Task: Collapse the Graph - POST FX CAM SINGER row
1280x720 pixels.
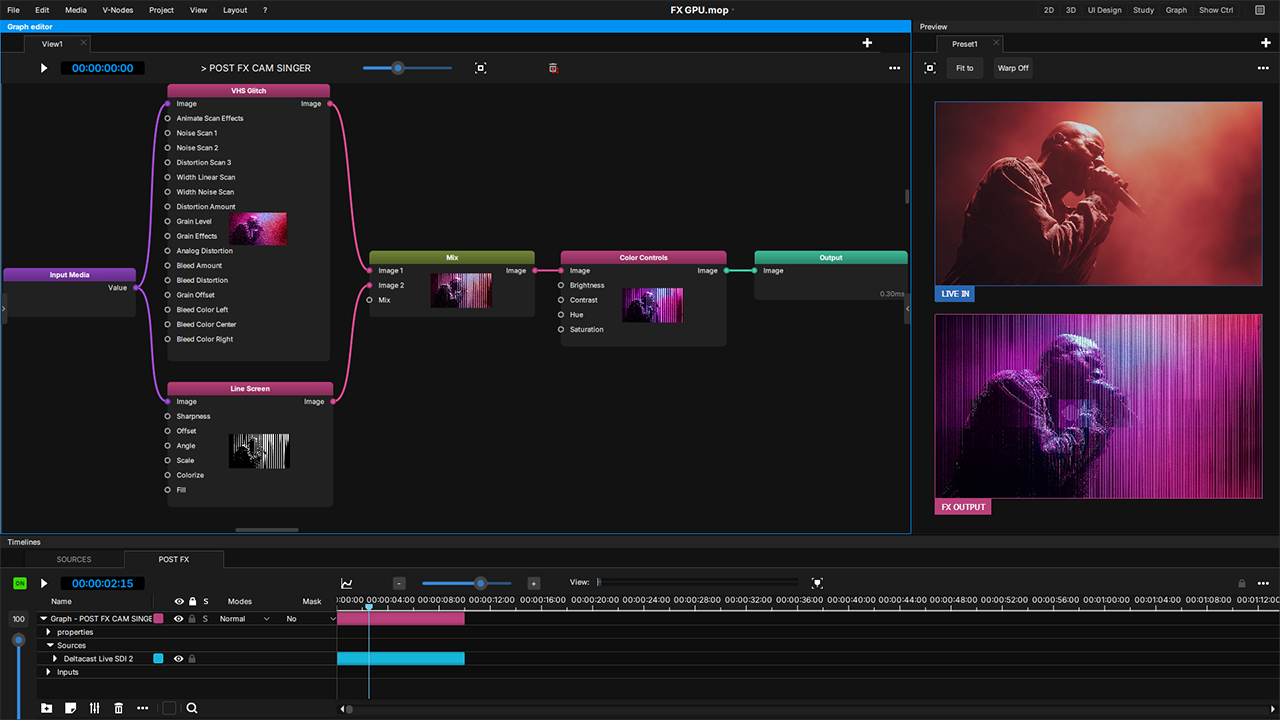Action: click(44, 619)
